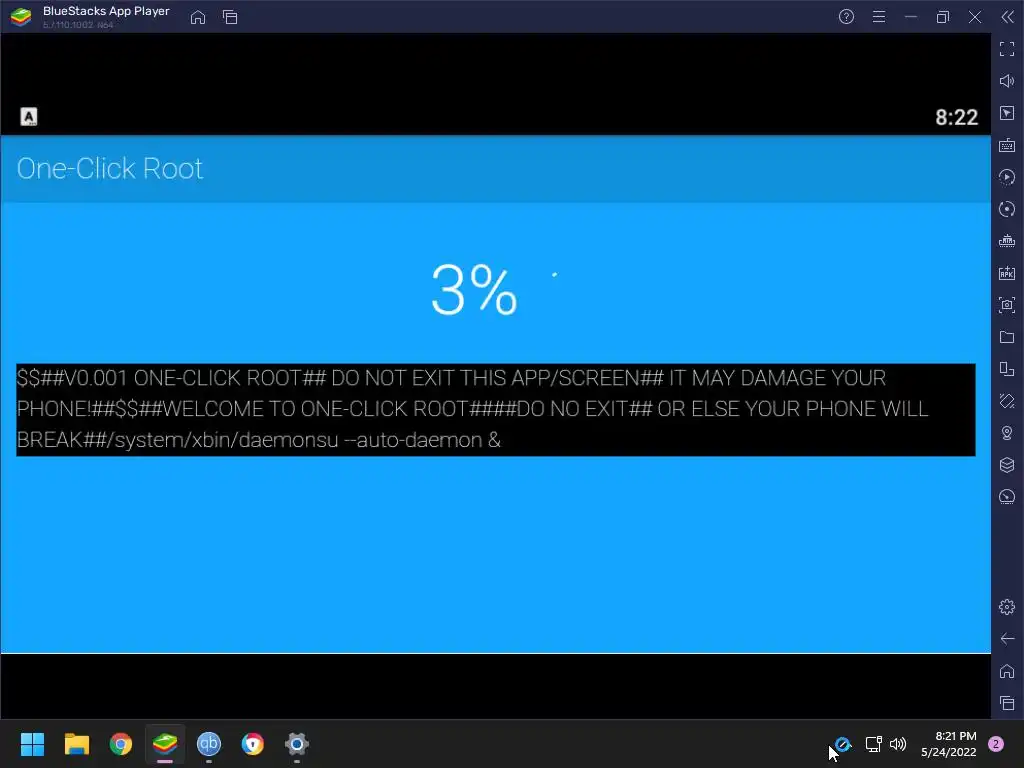Viewport: 1024px width, 768px height.
Task: Click the Install APK sidebar icon
Action: pos(1007,273)
